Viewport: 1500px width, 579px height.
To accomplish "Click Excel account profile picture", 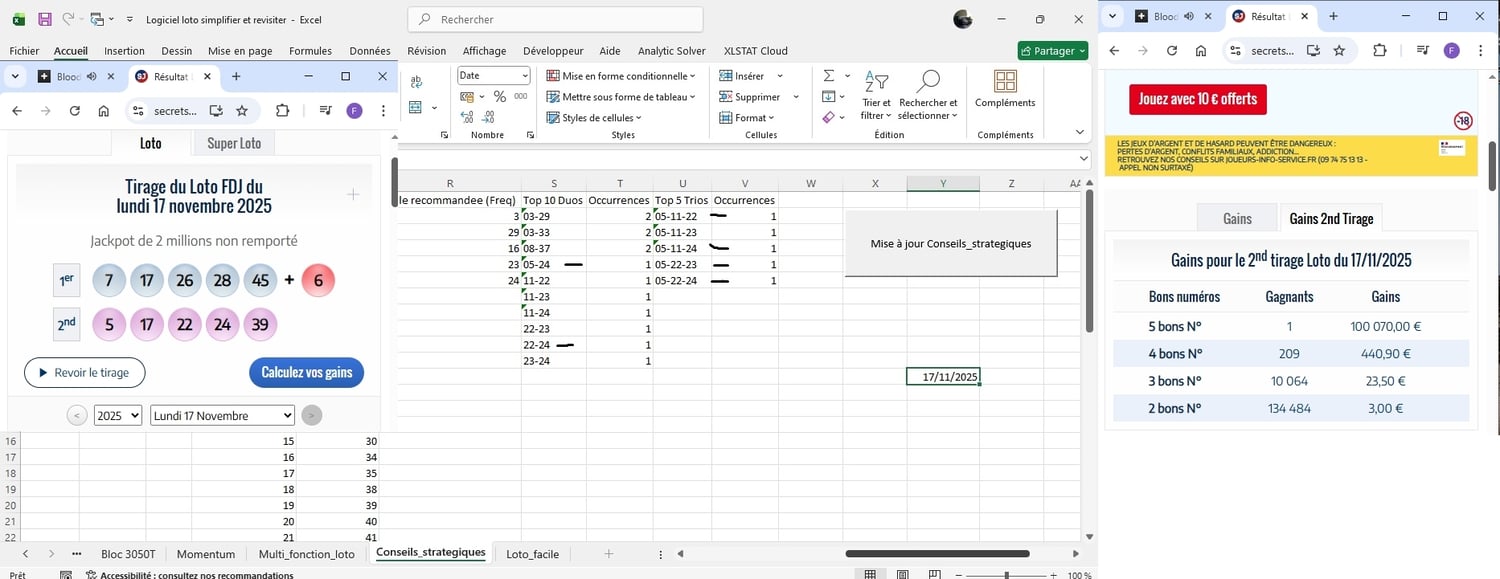I will (x=963, y=19).
